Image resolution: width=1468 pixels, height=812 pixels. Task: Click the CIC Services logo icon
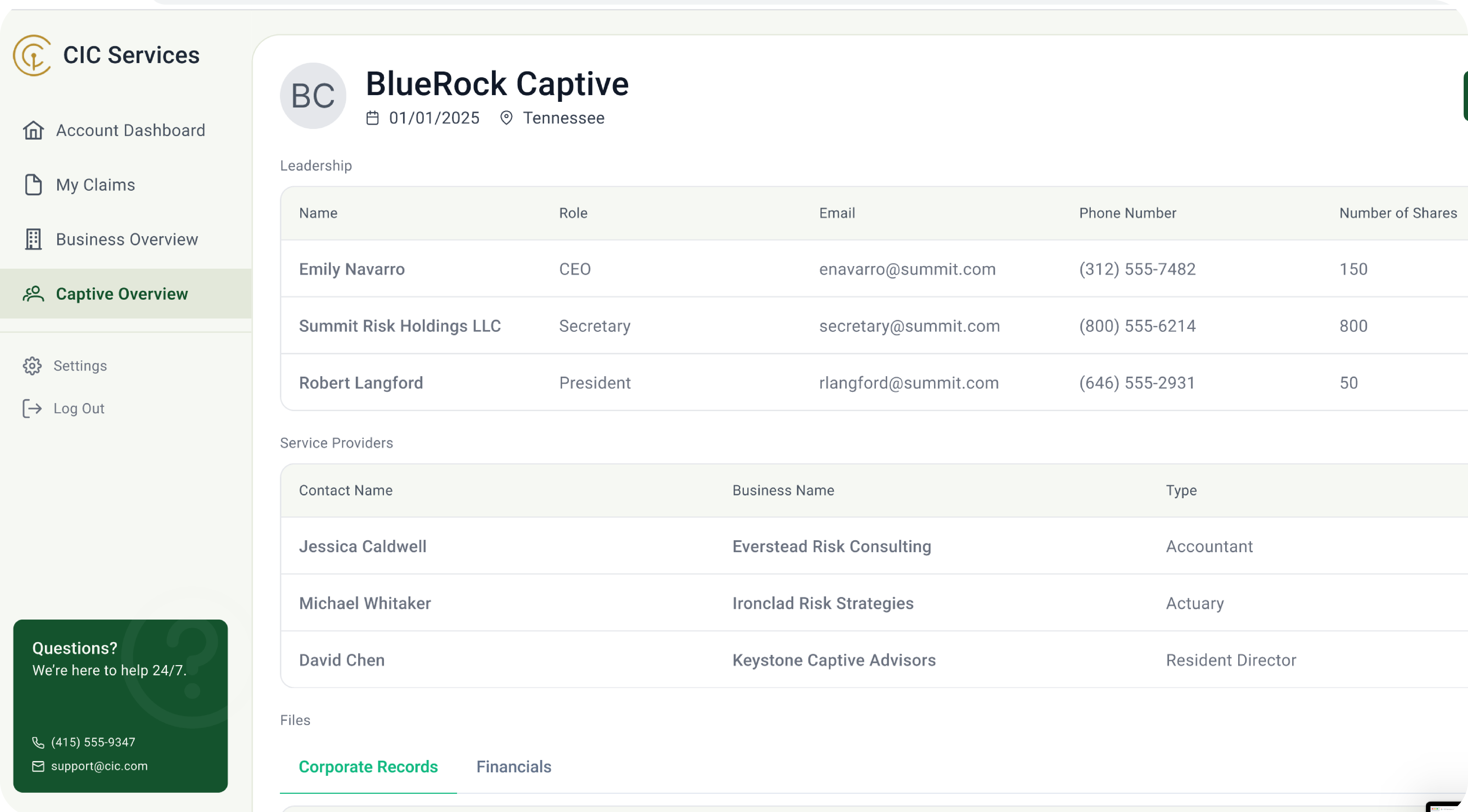click(33, 55)
